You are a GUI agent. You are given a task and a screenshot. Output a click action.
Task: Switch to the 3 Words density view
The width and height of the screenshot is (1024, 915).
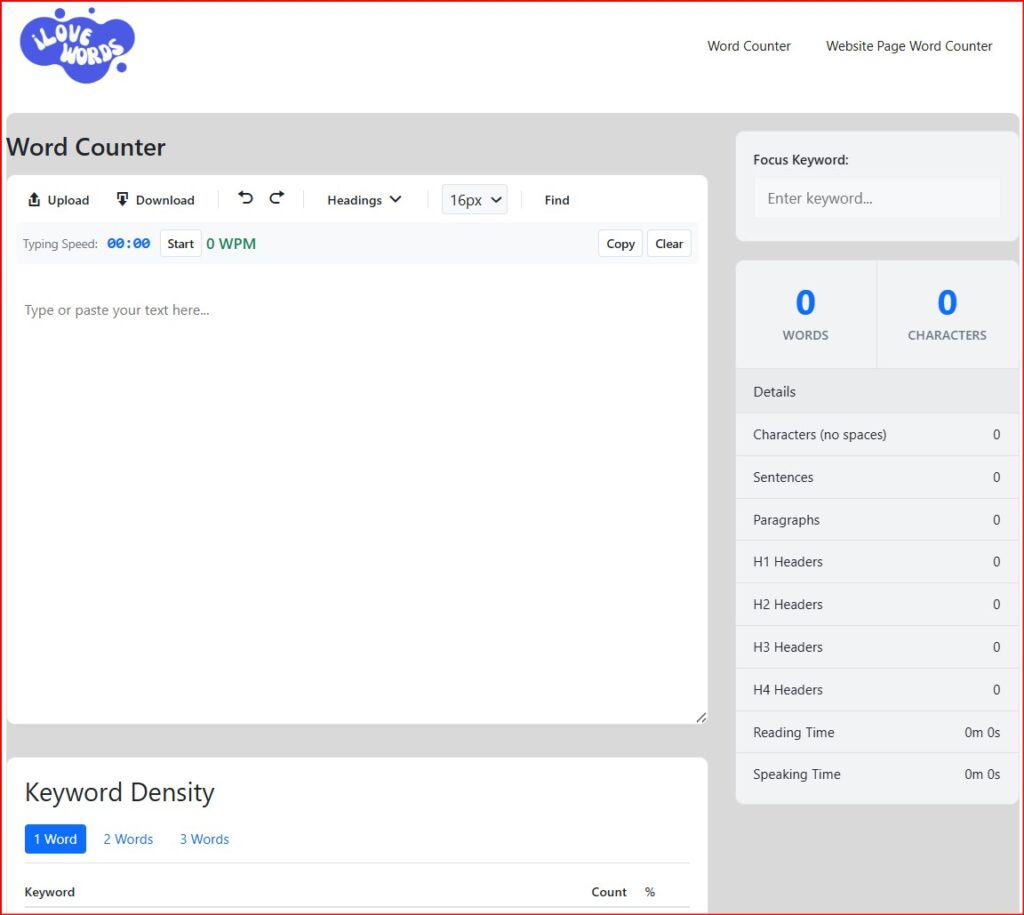(x=204, y=838)
